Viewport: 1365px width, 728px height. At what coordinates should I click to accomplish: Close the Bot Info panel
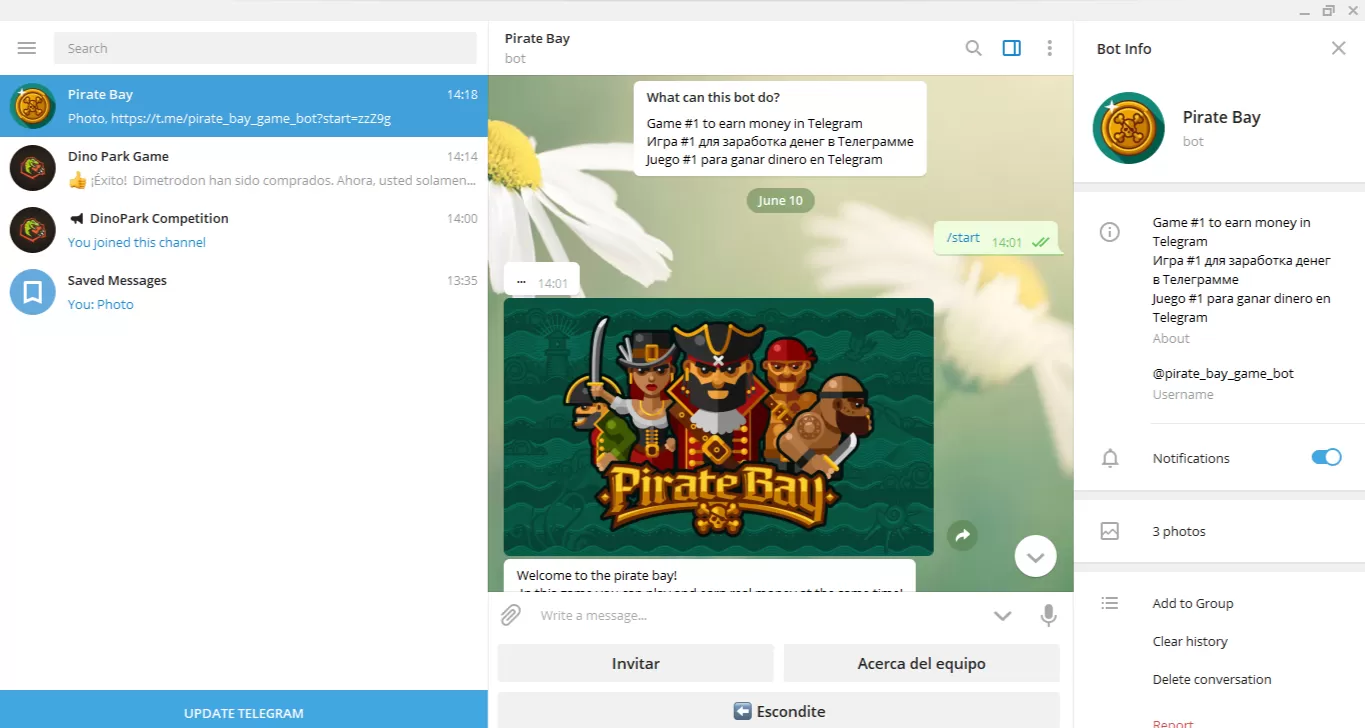tap(1339, 48)
